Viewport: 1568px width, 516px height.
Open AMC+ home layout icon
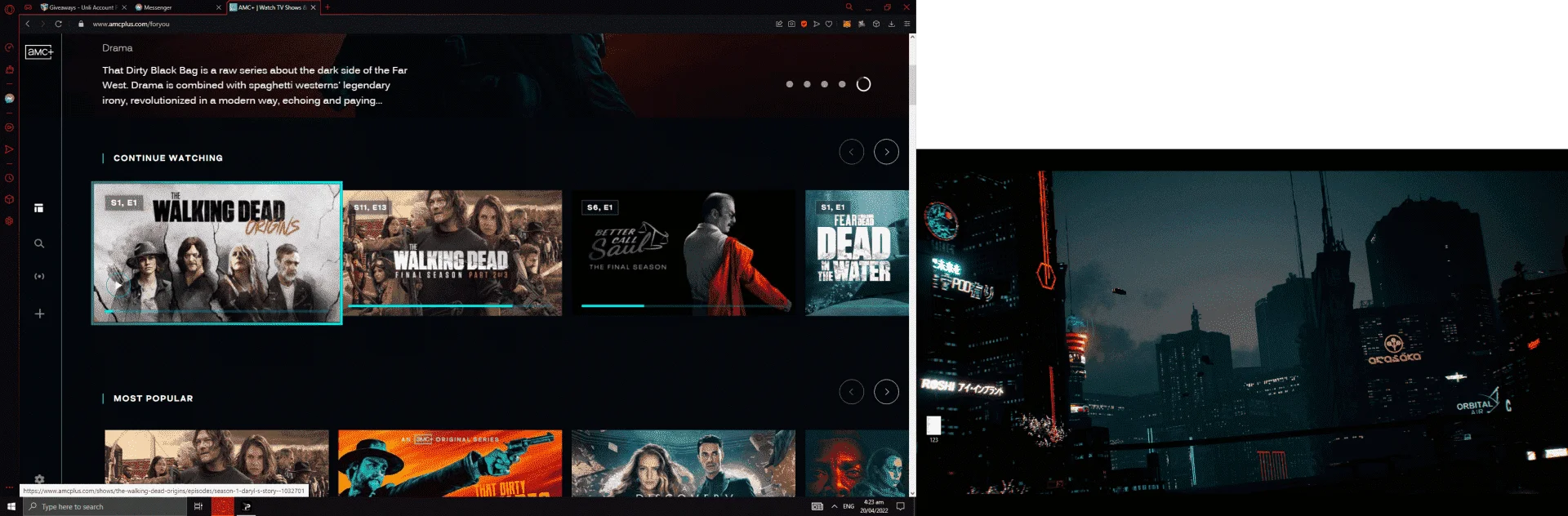(x=39, y=208)
